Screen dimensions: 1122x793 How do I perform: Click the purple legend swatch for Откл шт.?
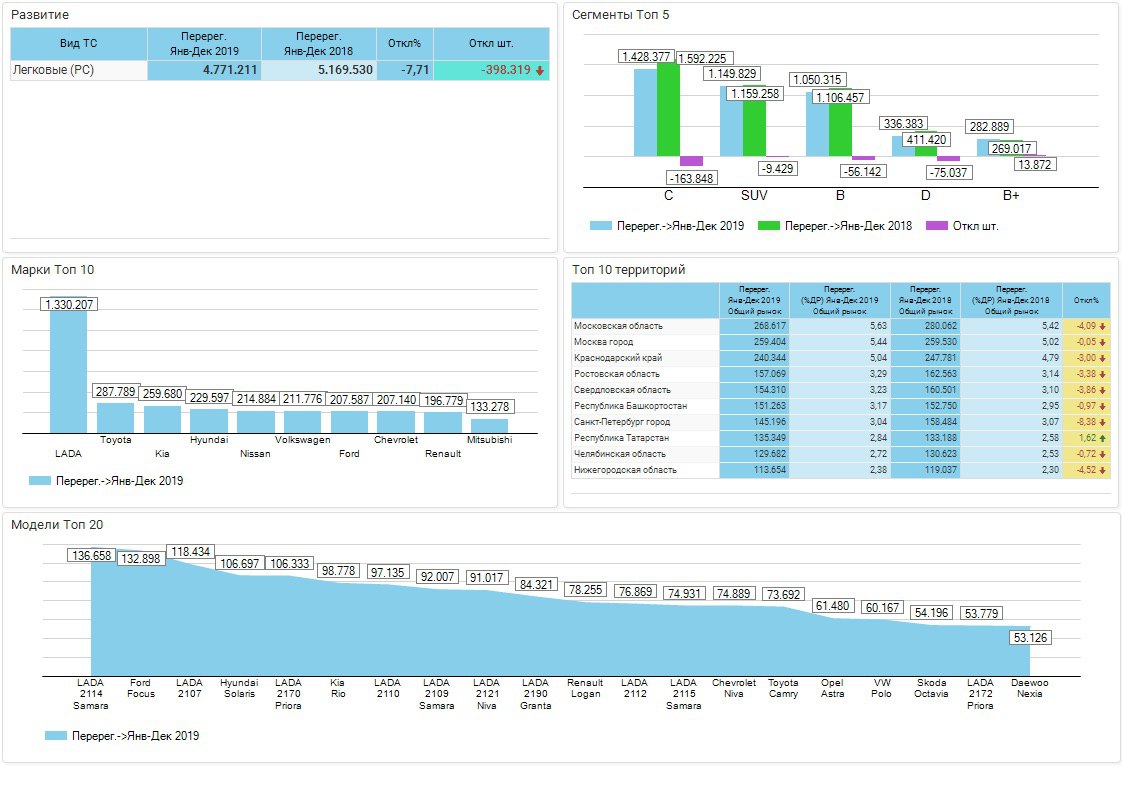937,225
